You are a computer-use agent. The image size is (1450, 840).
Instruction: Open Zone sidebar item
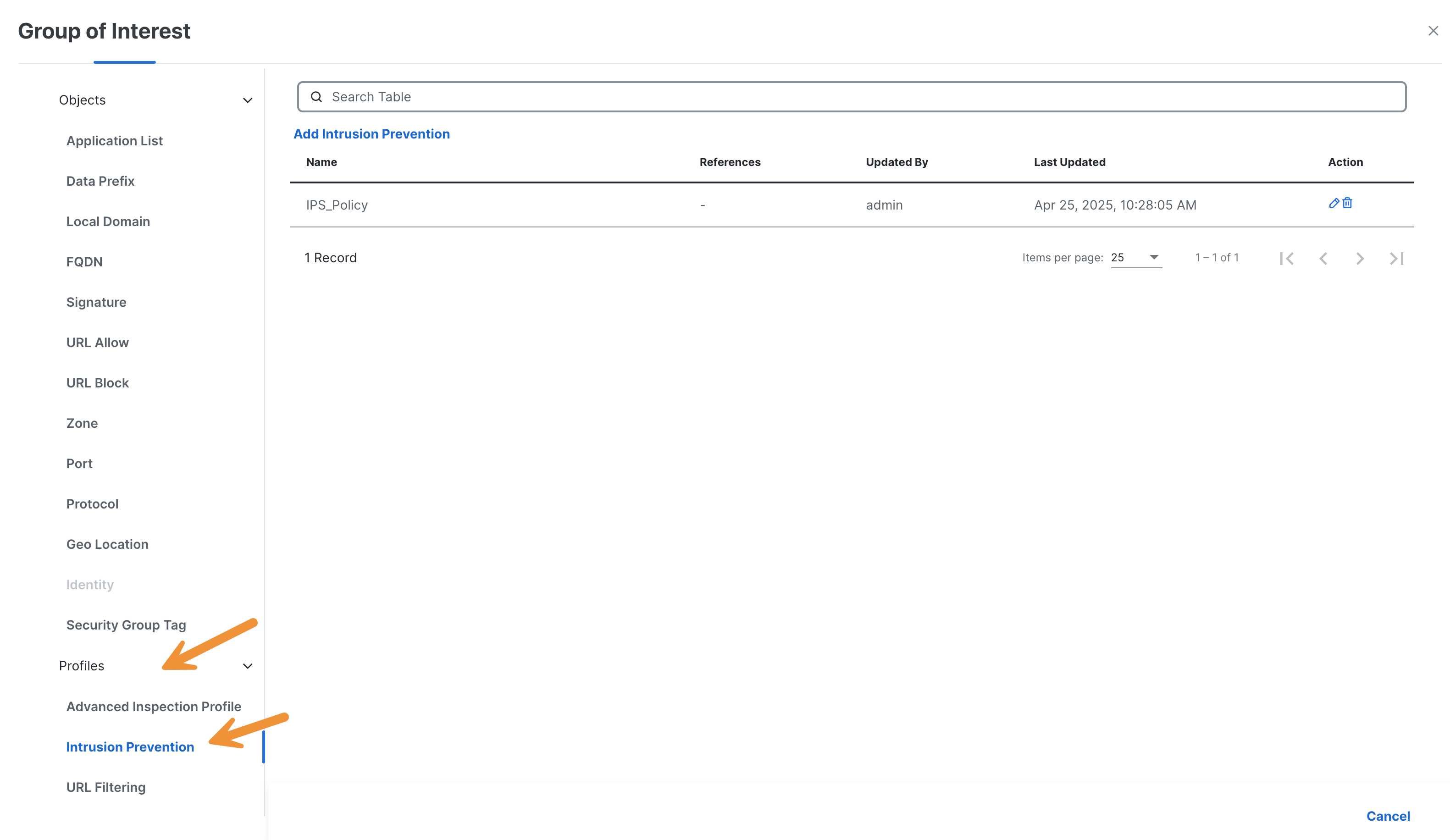(82, 423)
